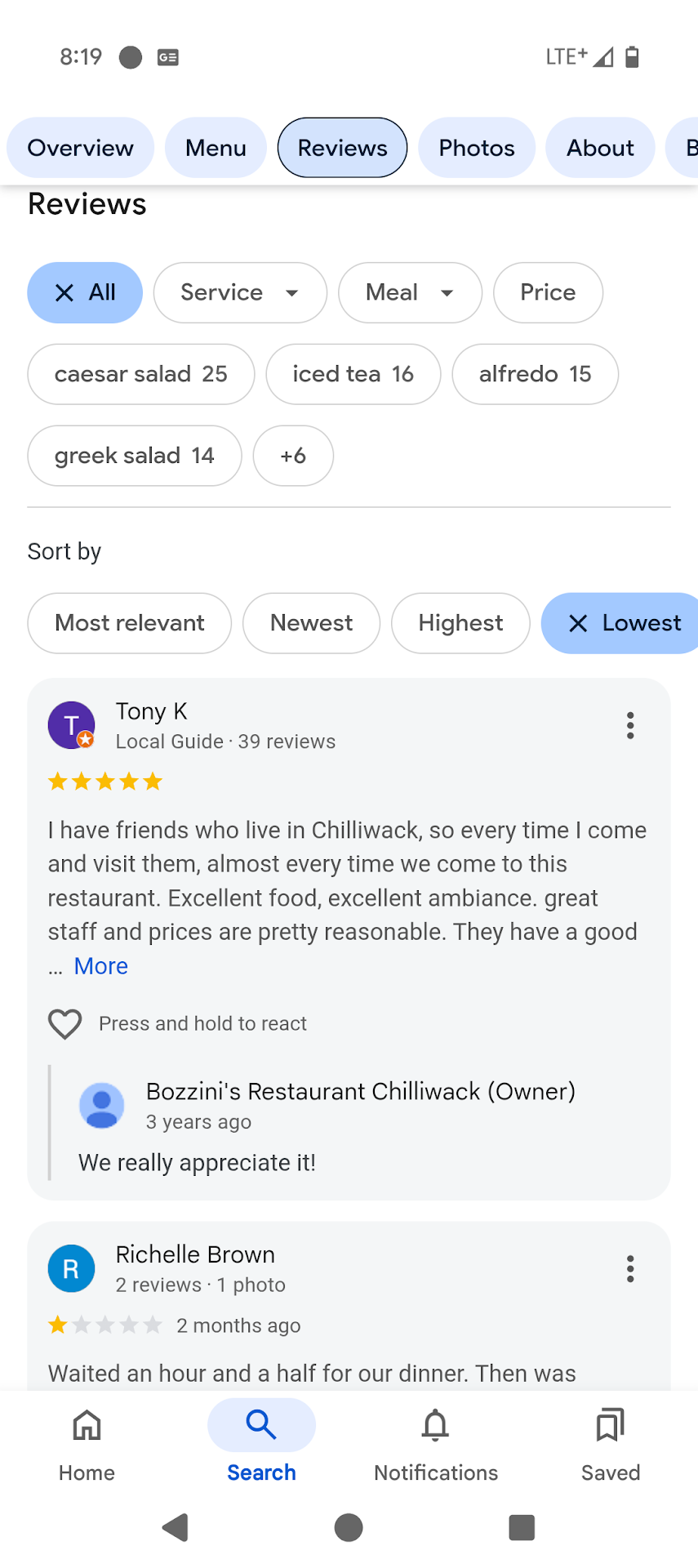Sort reviews by Newest
The width and height of the screenshot is (698, 1568).
311,623
